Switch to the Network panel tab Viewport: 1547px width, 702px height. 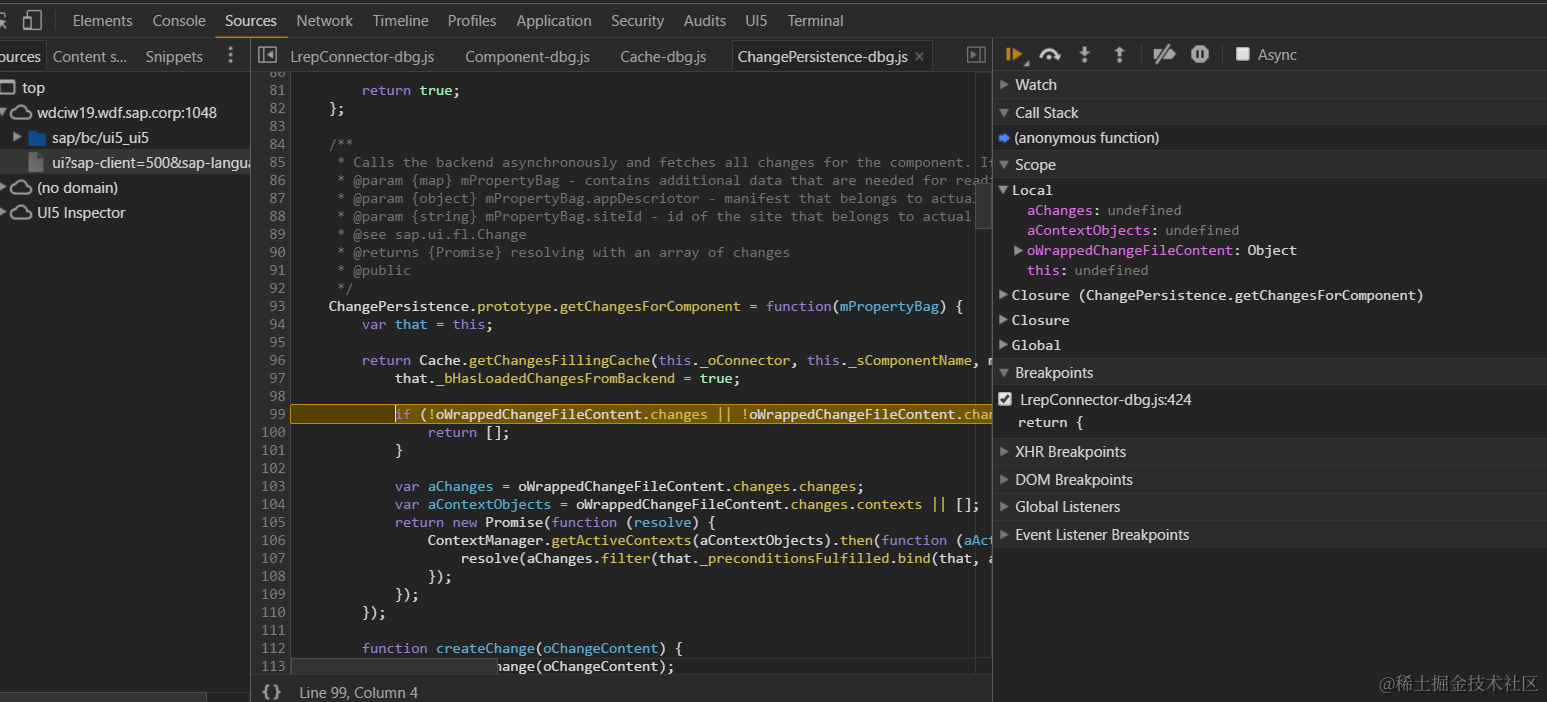[x=324, y=20]
